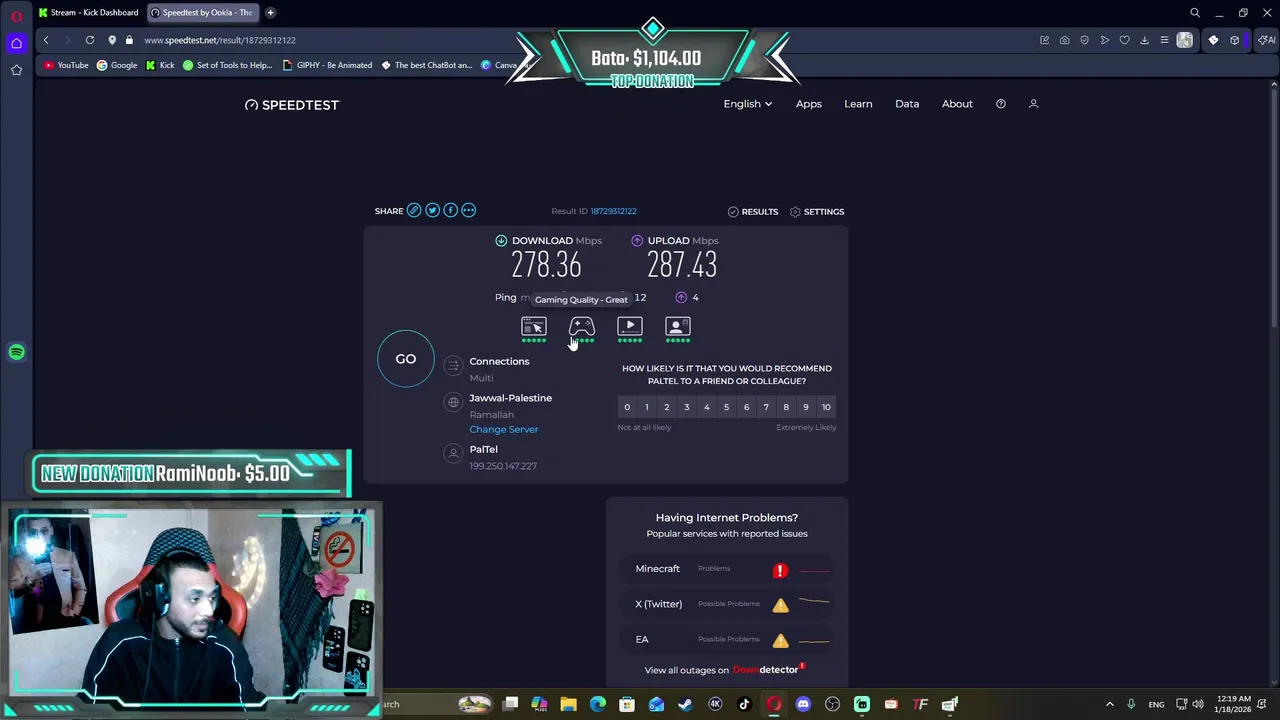The width and height of the screenshot is (1280, 720).
Task: Select rating 0 for PalTel
Action: [x=627, y=407]
